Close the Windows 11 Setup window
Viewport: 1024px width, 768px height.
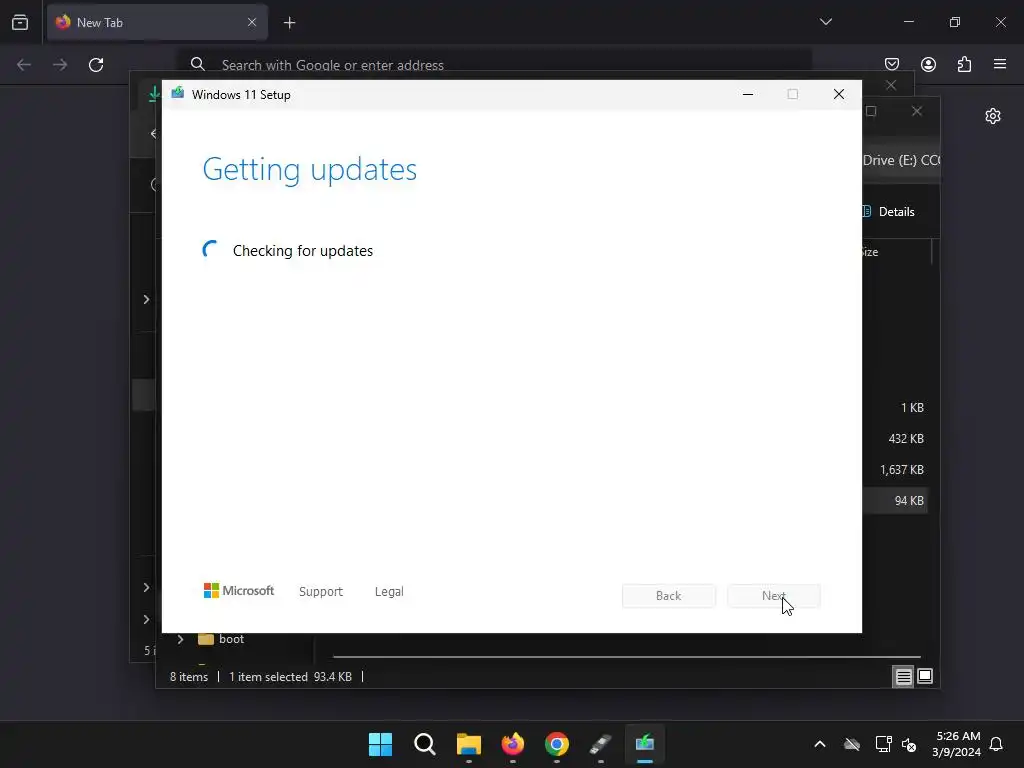coord(839,95)
